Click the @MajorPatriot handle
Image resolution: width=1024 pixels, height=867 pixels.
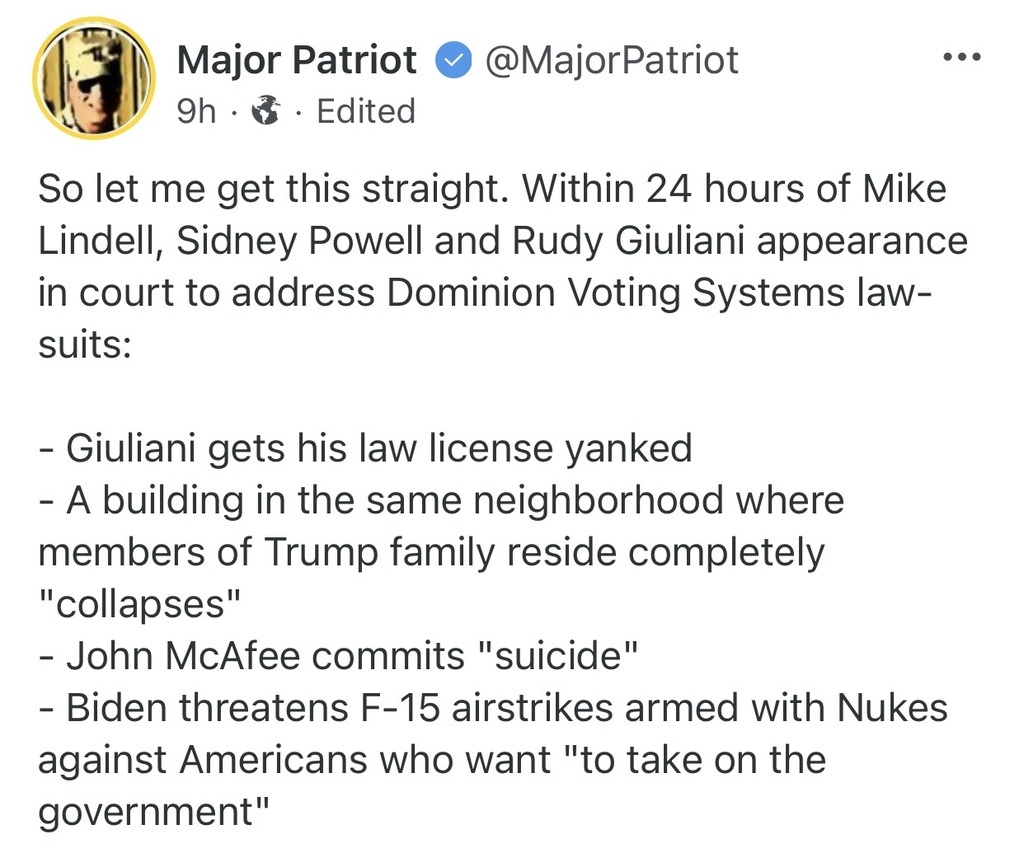(x=611, y=61)
